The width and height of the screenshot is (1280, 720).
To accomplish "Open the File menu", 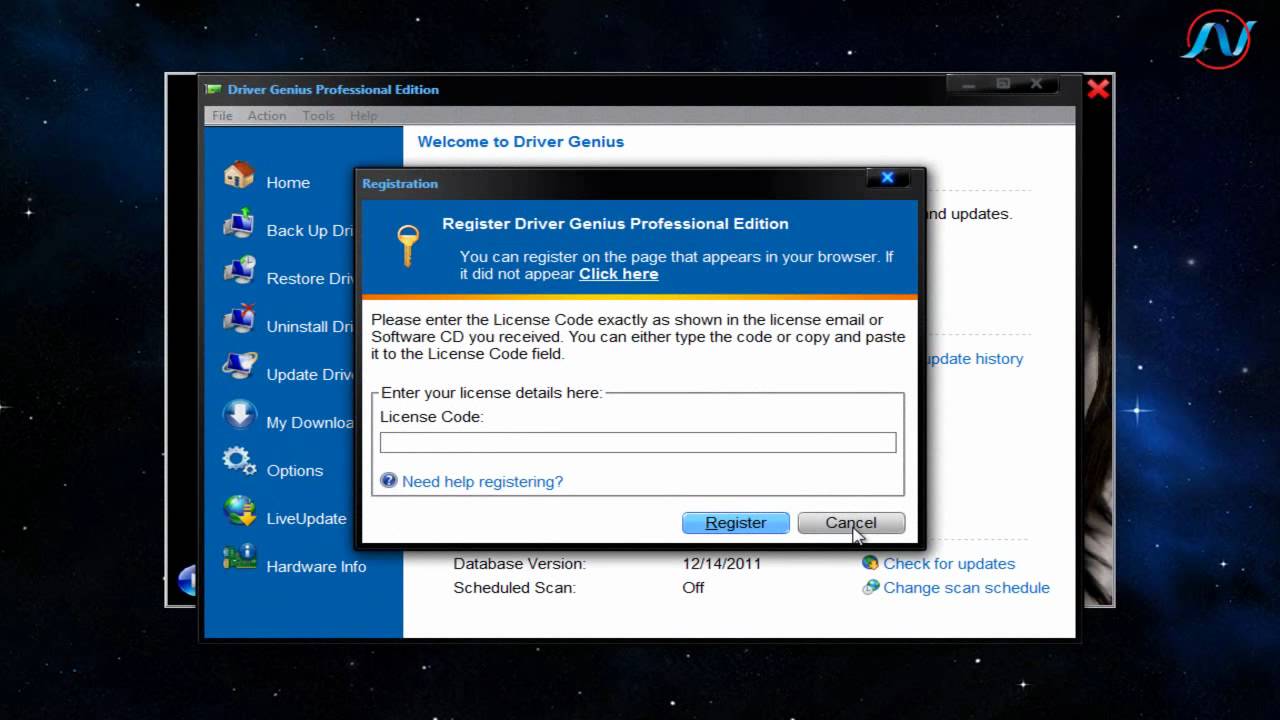I will (222, 116).
